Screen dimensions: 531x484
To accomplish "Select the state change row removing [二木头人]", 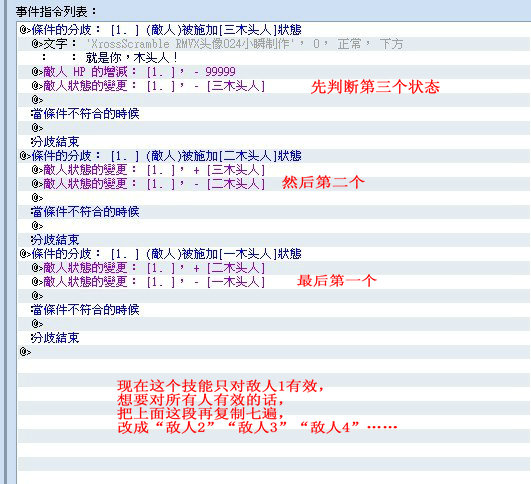I will (x=148, y=184).
